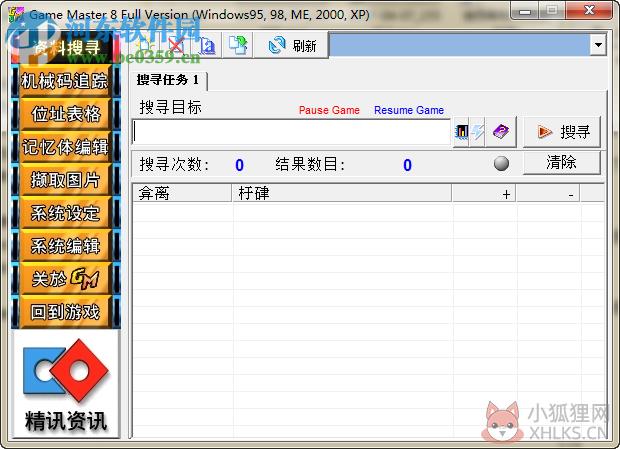
Task: Click the plus column header
Action: [x=484, y=193]
